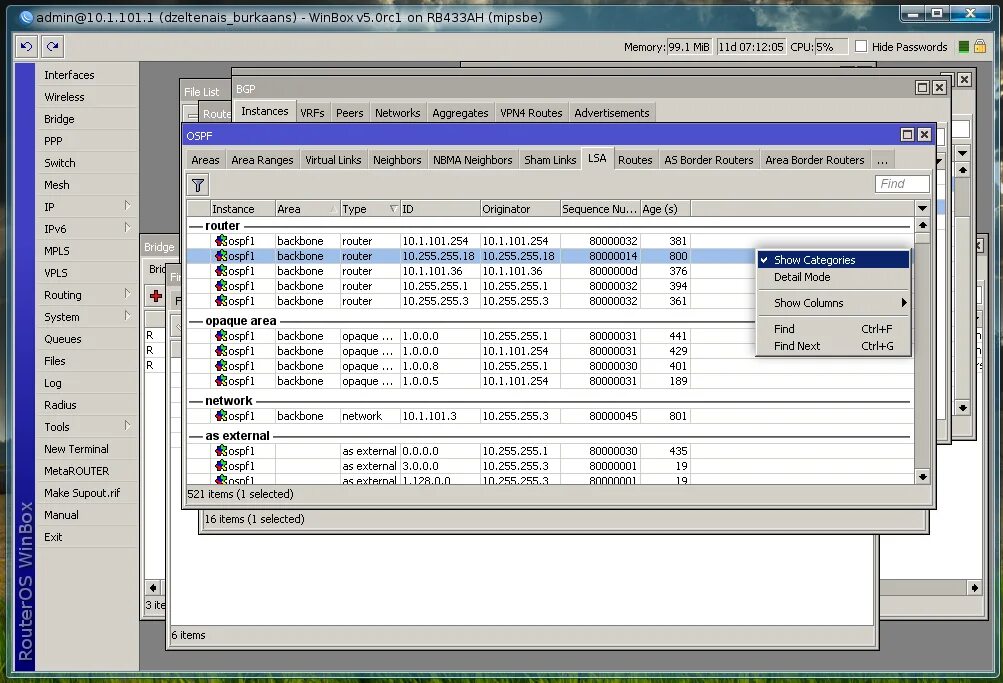Maximize the OSPF window

click(907, 134)
